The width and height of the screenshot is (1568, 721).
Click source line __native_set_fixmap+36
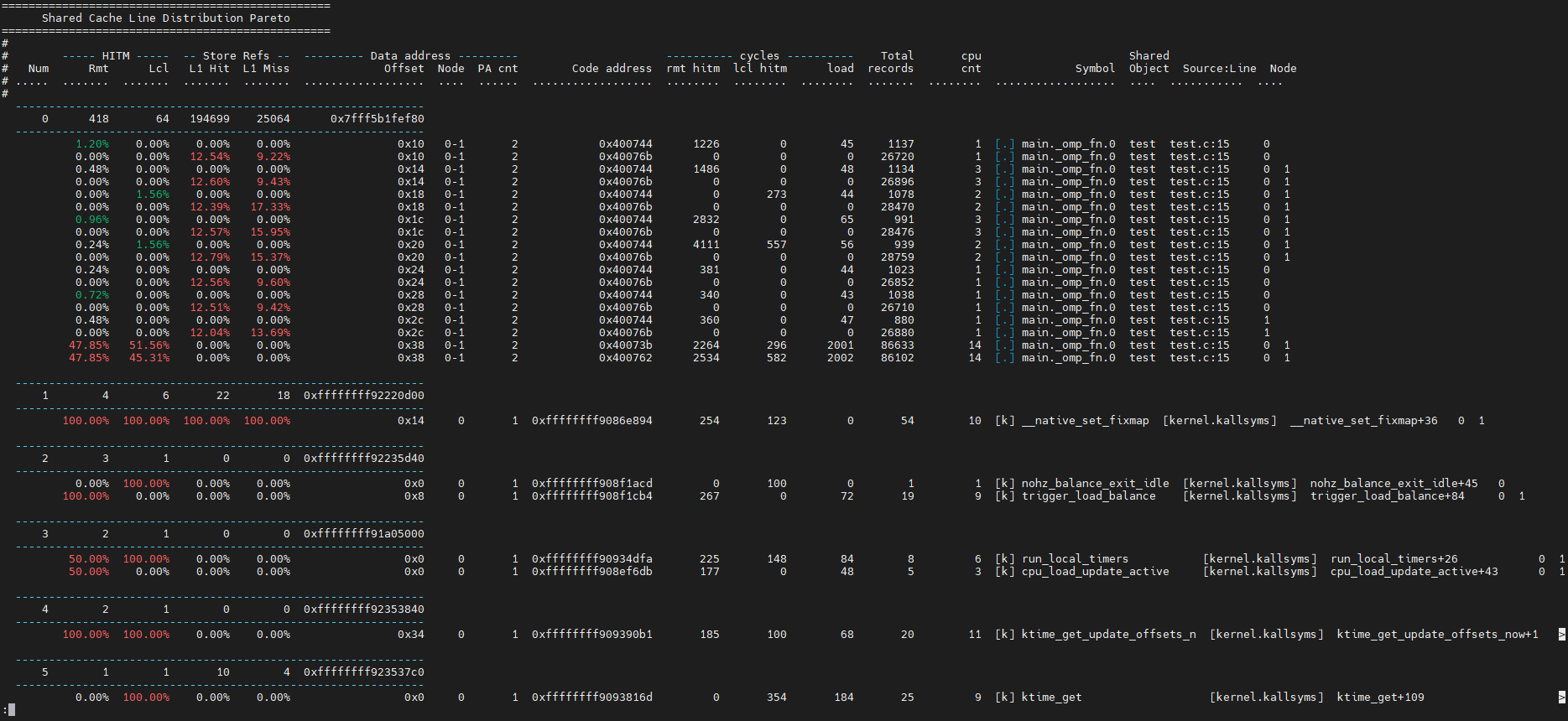pyautogui.click(x=1364, y=421)
